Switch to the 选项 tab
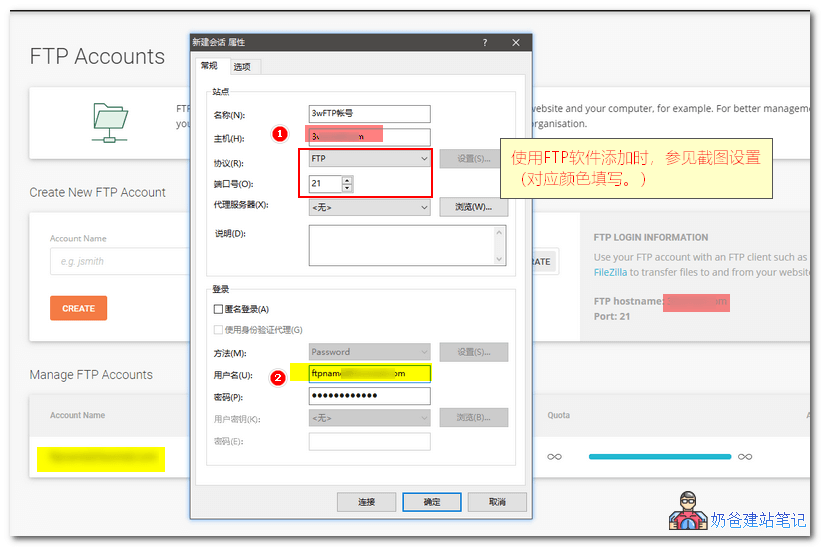Image resolution: width=821 pixels, height=547 pixels. [242, 67]
